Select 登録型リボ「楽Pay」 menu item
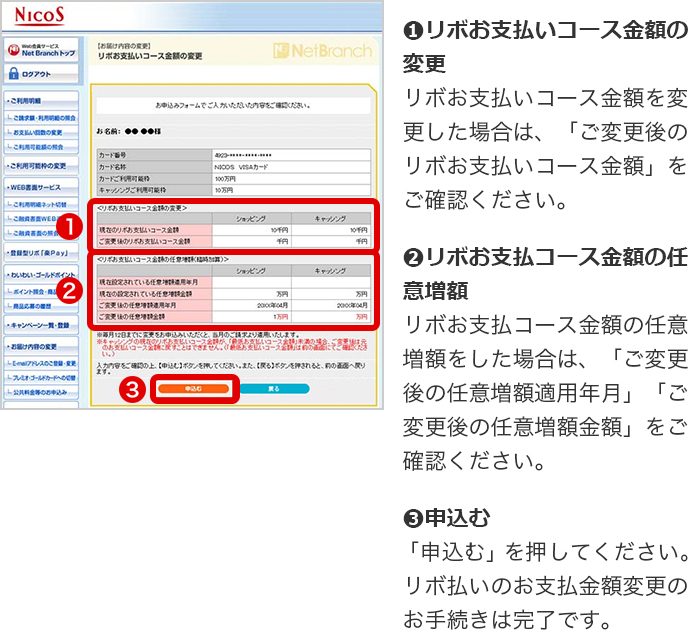 [40, 253]
